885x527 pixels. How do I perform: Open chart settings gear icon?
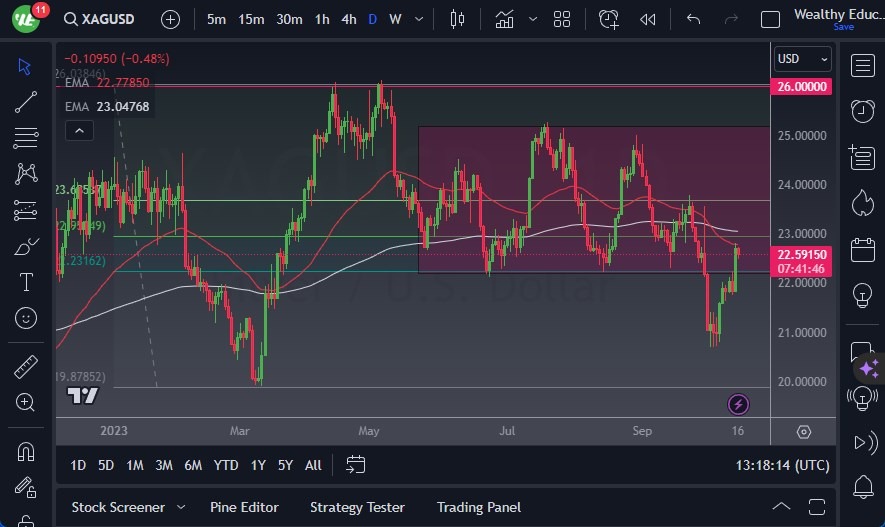[804, 431]
